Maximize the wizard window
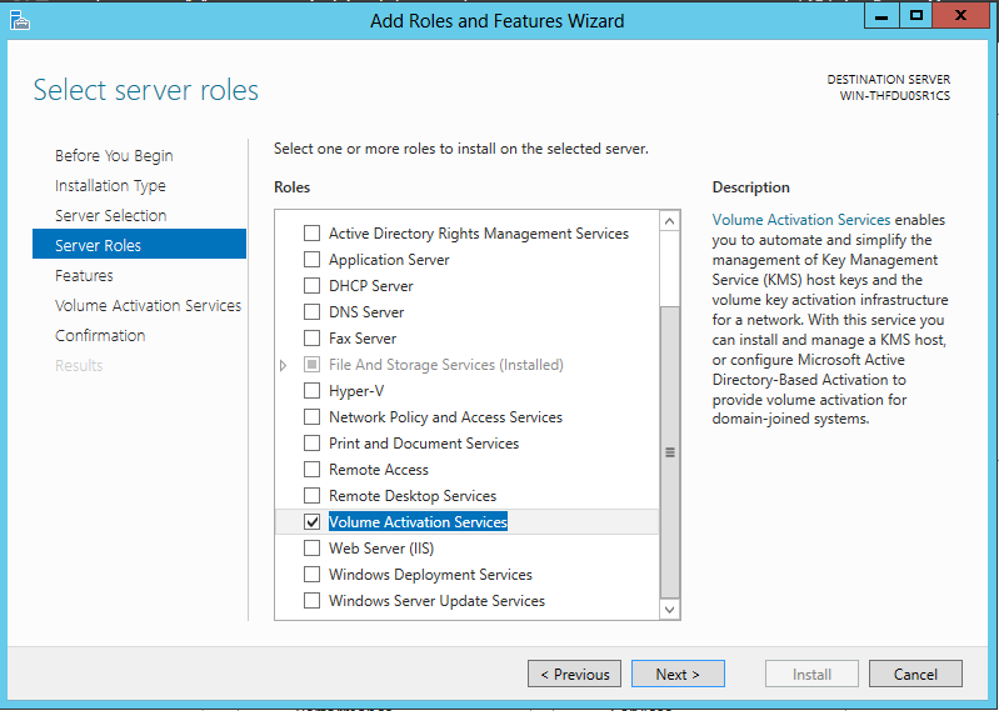The height and width of the screenshot is (711, 999). pyautogui.click(x=916, y=17)
